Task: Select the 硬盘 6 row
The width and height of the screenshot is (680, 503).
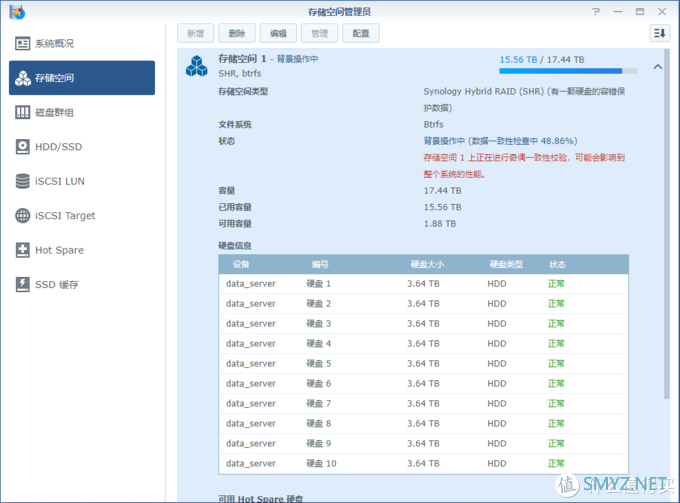Action: [x=423, y=384]
